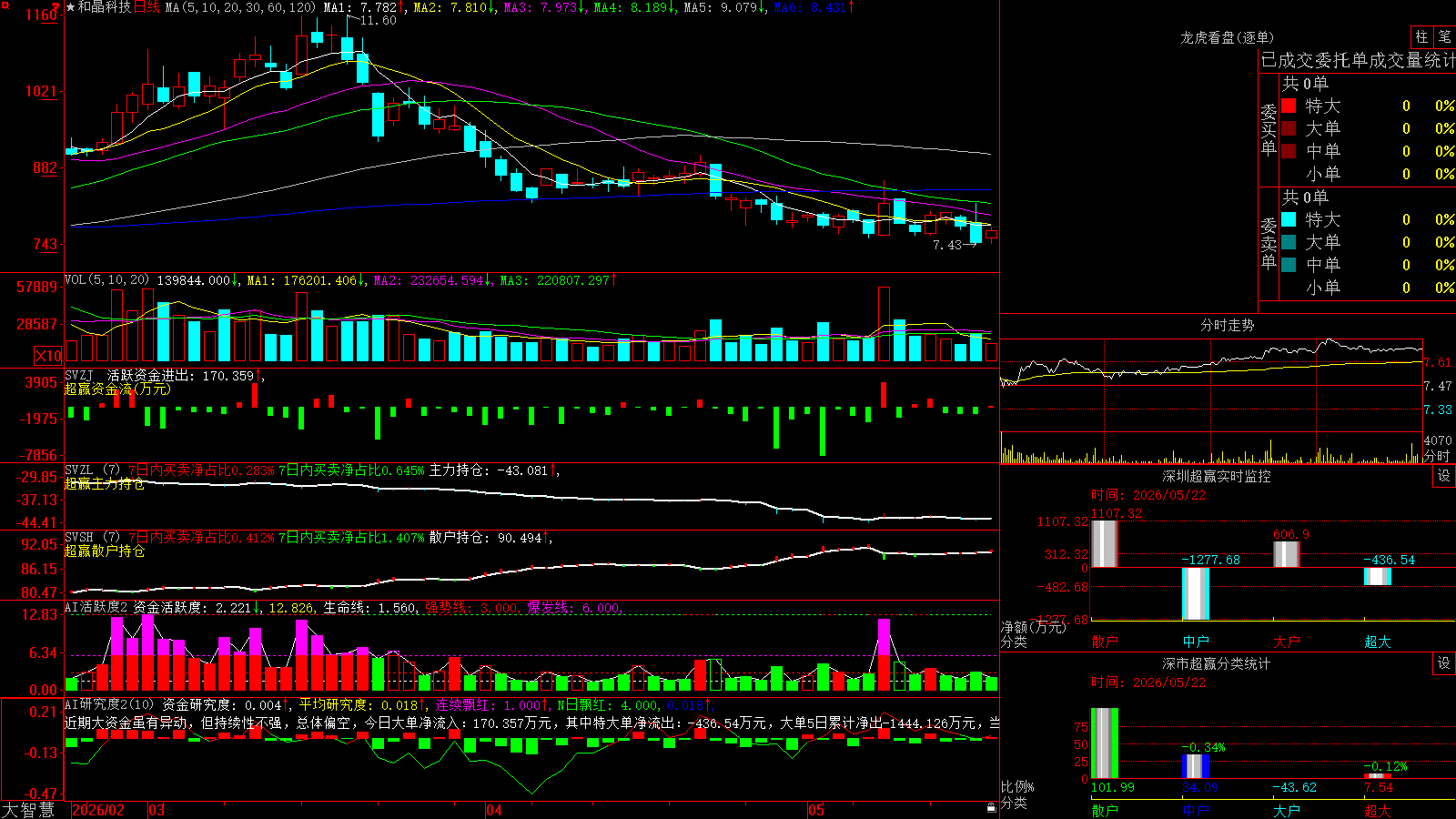This screenshot has width=1456, height=819.
Task: Click the 散户持仓: 90.494 value
Action: point(487,538)
